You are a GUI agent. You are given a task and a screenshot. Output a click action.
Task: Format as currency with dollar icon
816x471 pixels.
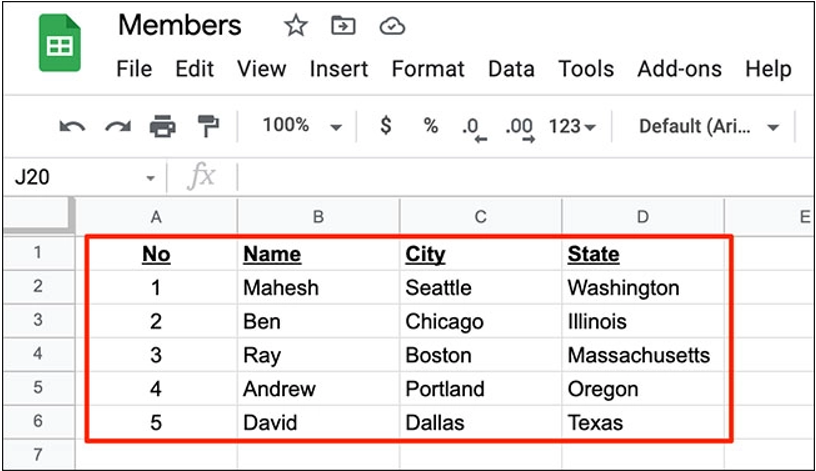386,126
